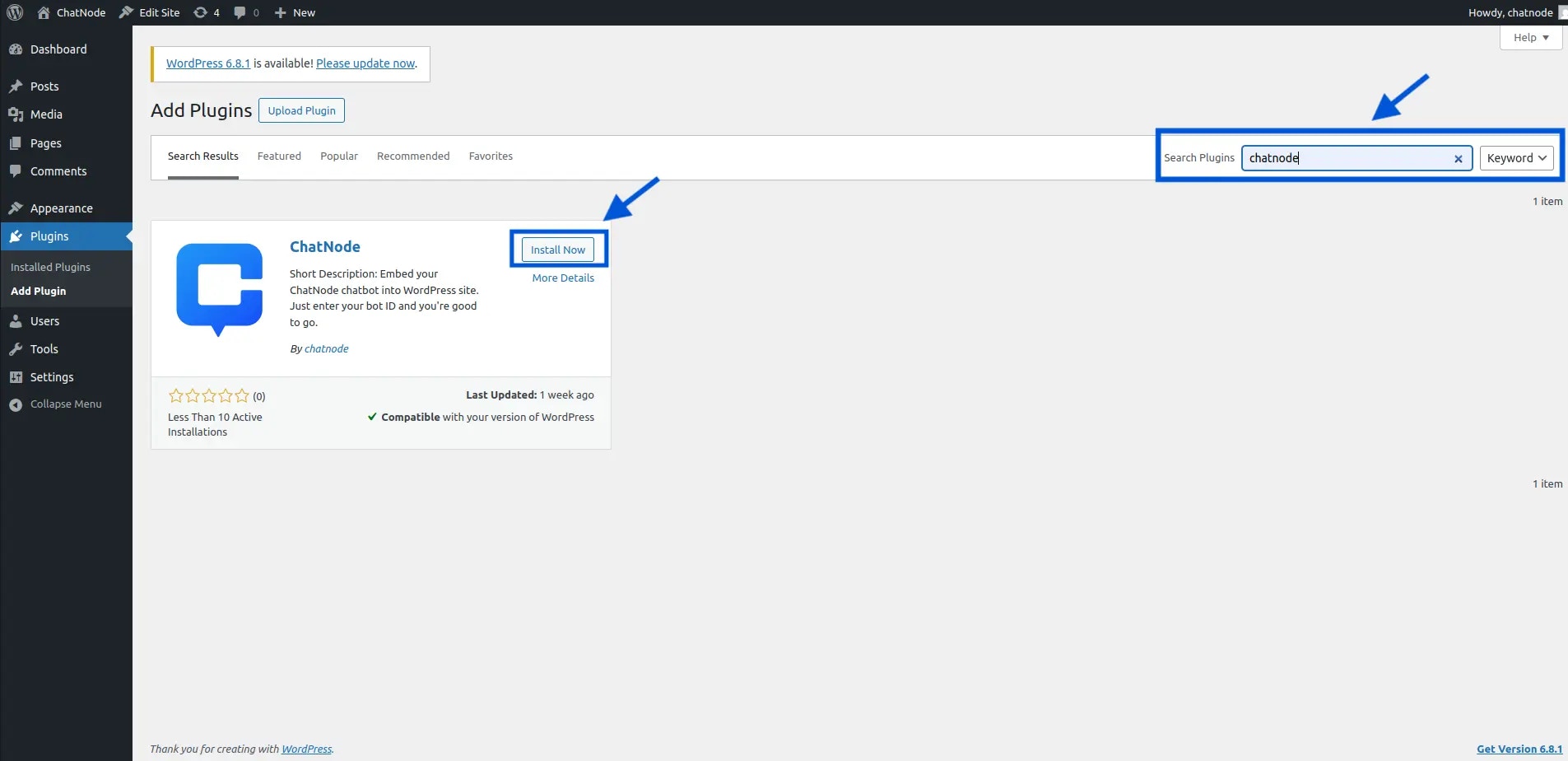This screenshot has width=1568, height=761.
Task: Click the green Compatible checkmark text
Action: click(x=481, y=418)
